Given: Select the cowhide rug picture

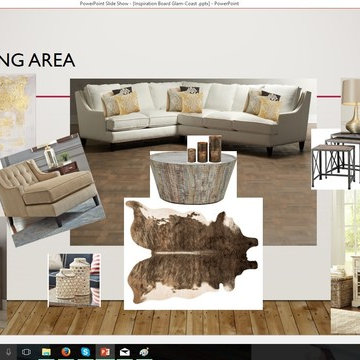Looking at the screenshot, I should (193, 254).
